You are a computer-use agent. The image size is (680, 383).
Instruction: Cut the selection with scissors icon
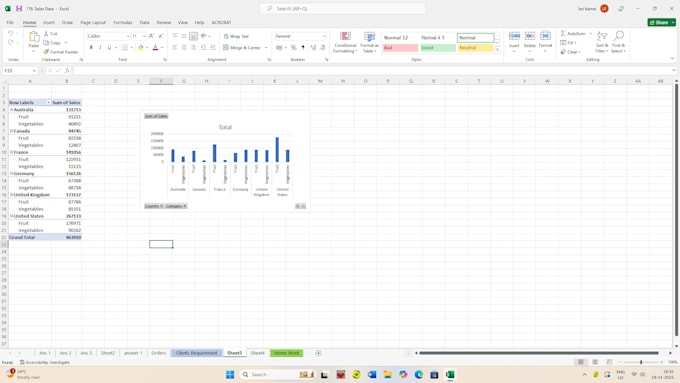(46, 33)
